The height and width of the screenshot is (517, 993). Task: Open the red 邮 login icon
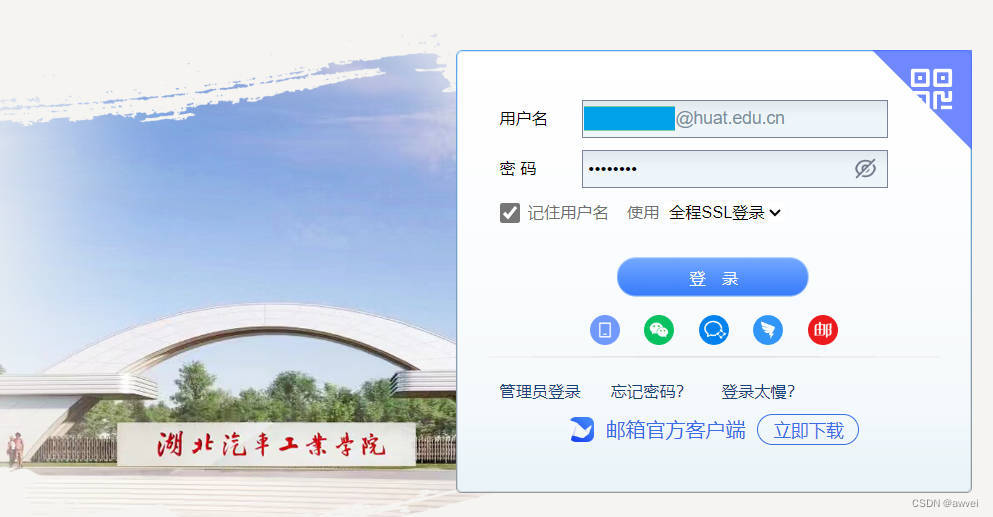(x=823, y=330)
